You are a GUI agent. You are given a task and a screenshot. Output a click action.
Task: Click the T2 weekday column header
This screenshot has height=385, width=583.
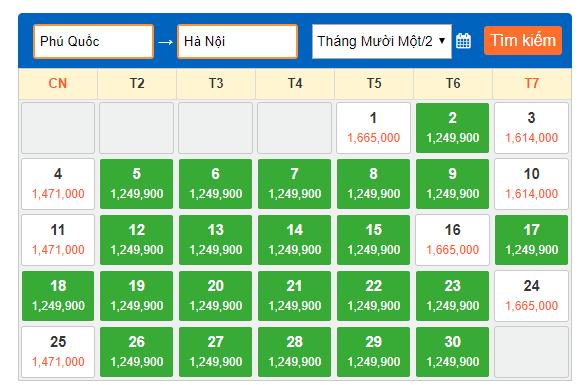pos(137,83)
